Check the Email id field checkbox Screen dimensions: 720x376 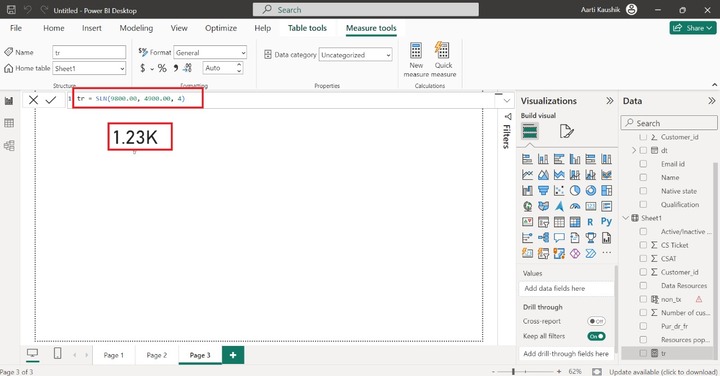click(643, 164)
